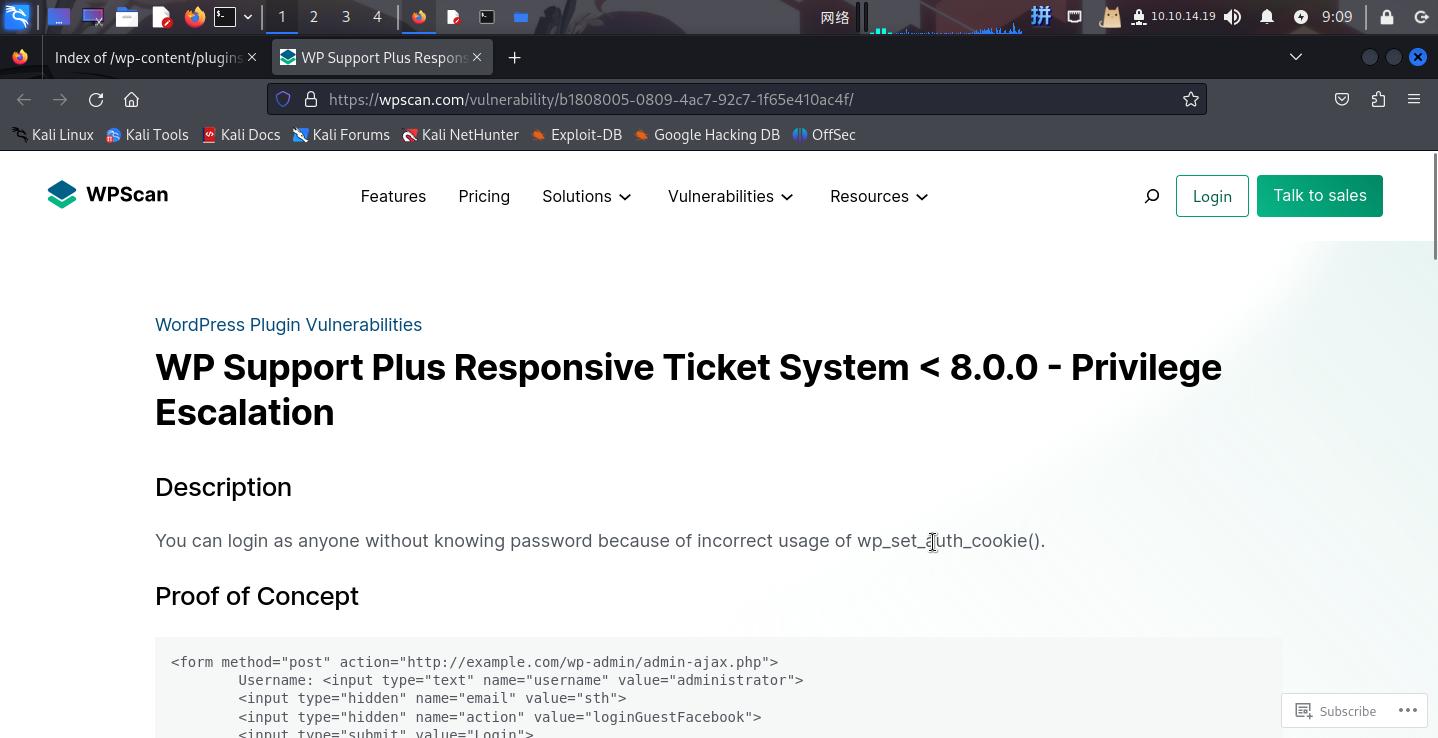This screenshot has height=738, width=1438.
Task: Bookmark this page with the star
Action: (x=1191, y=99)
